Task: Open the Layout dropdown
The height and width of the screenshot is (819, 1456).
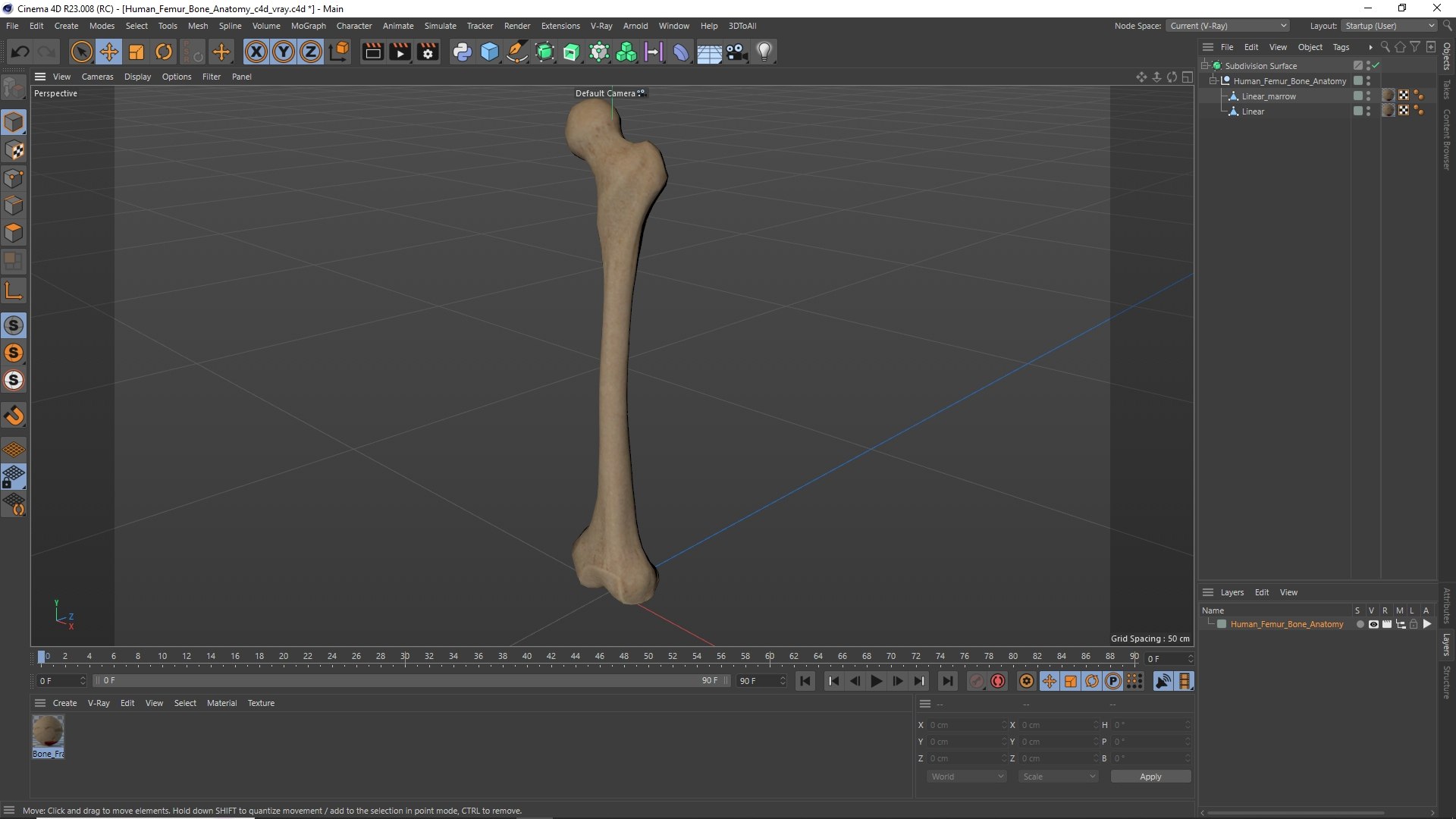Action: (1389, 26)
